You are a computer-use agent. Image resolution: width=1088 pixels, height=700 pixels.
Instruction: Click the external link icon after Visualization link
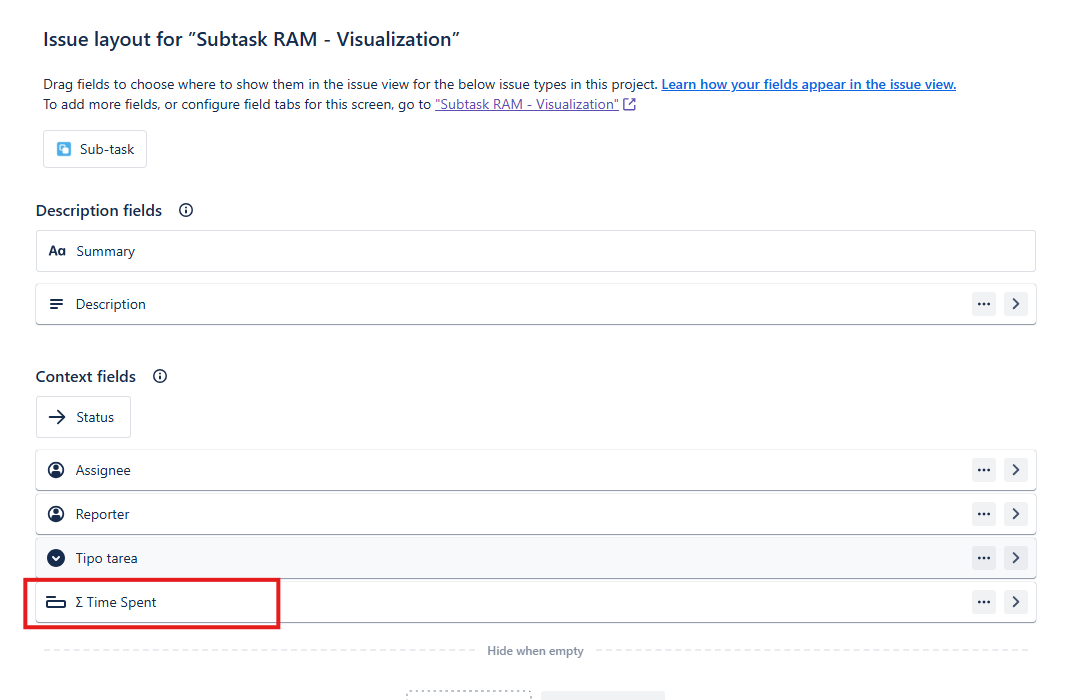coord(629,104)
